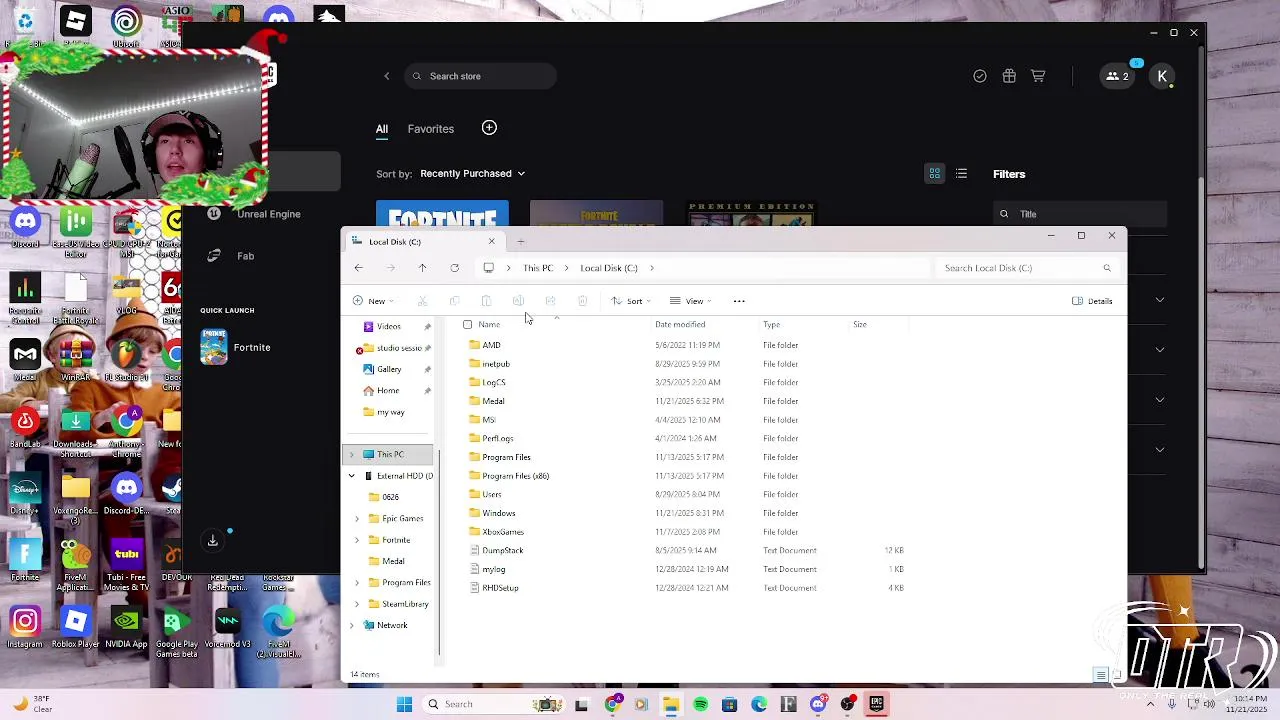Screen dimensions: 1280x720
Task: Go up one folder level in Explorer
Action: (422, 268)
